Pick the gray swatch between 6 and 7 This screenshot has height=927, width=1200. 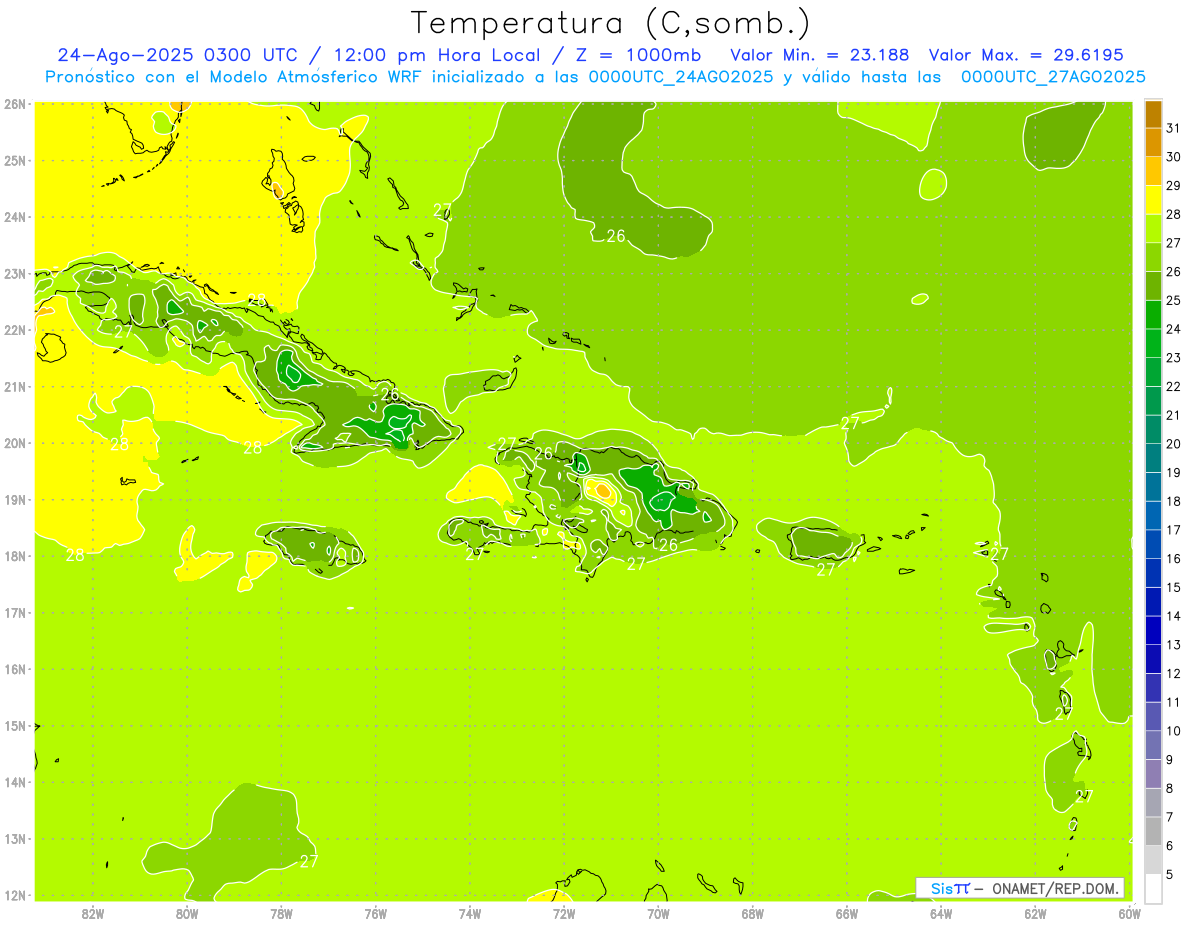click(1153, 831)
